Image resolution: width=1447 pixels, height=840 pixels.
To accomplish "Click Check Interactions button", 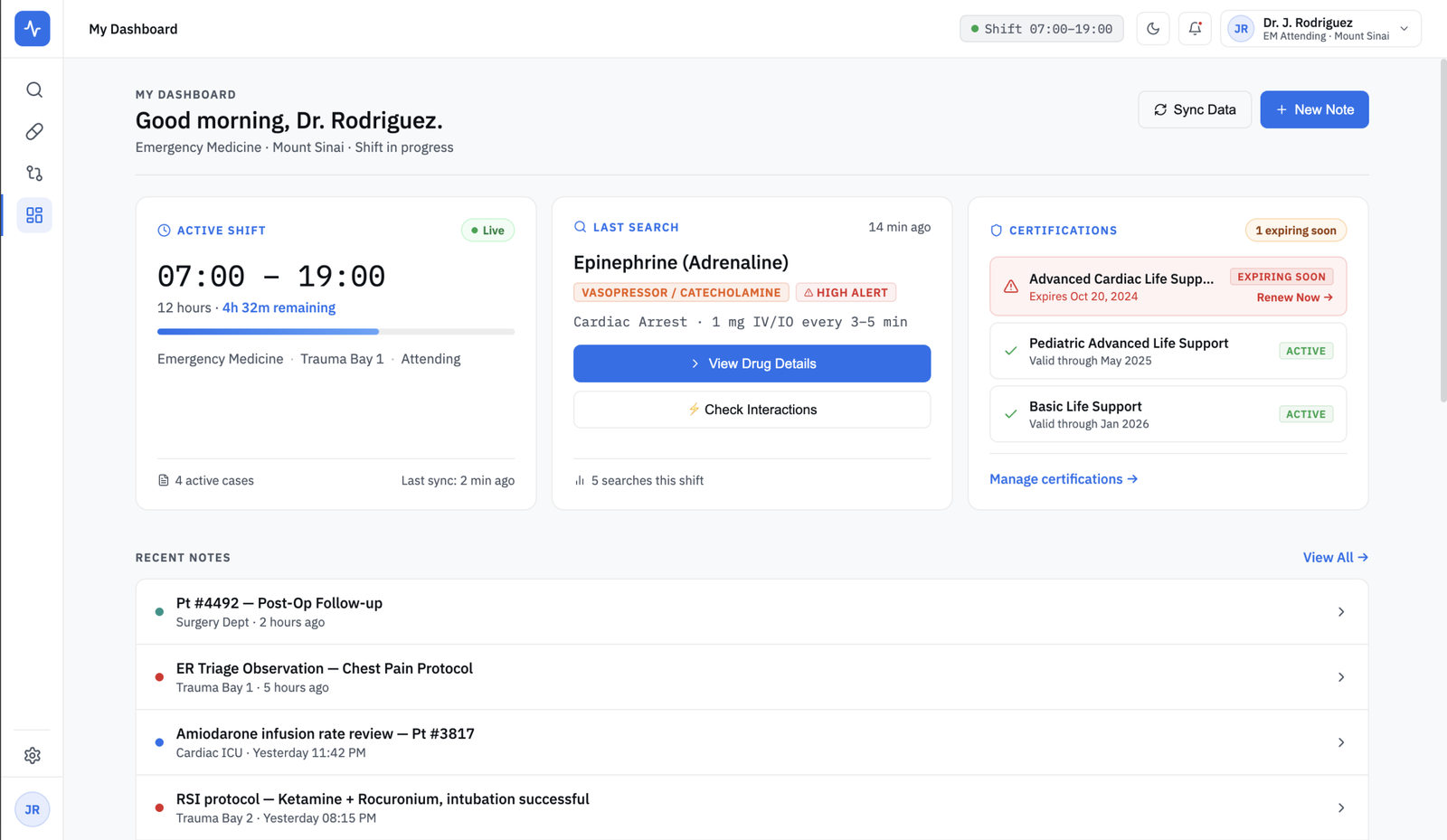I will 752,410.
